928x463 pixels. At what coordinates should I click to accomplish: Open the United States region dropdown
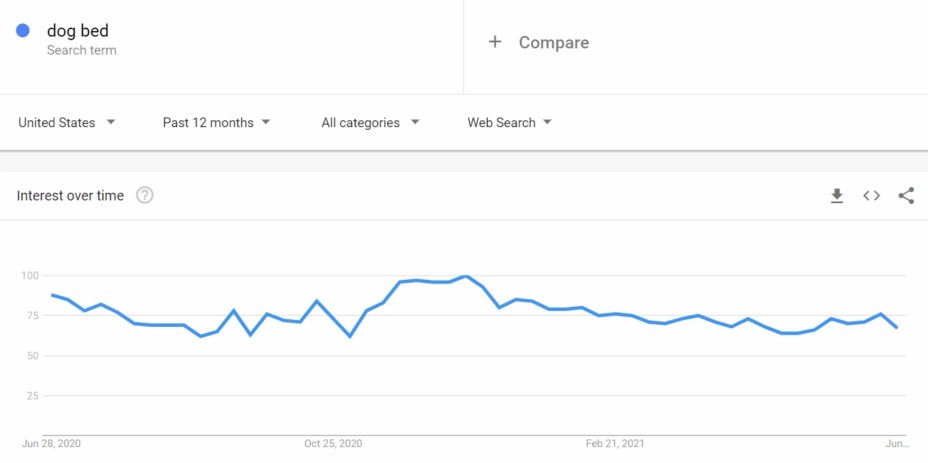[67, 123]
